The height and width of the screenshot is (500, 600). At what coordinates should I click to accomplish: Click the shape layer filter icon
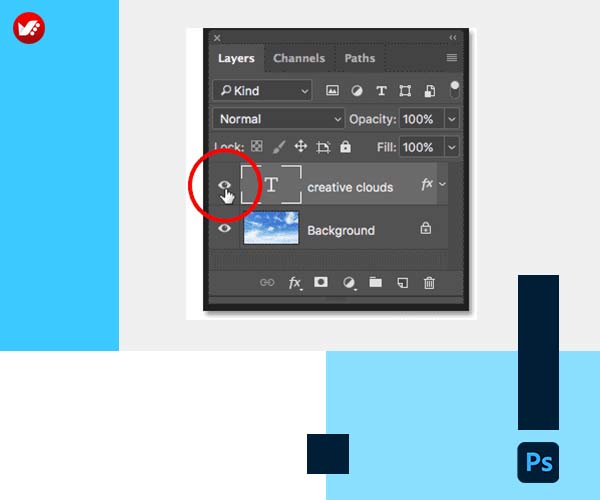(x=405, y=90)
